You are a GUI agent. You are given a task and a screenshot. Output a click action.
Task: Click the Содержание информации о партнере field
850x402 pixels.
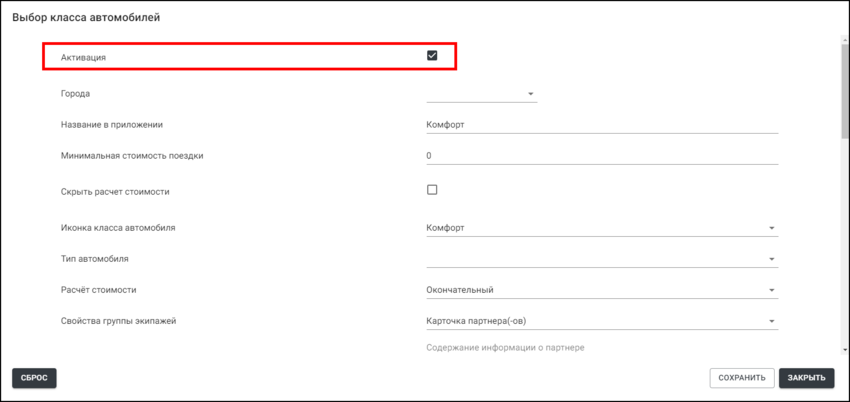tap(505, 347)
